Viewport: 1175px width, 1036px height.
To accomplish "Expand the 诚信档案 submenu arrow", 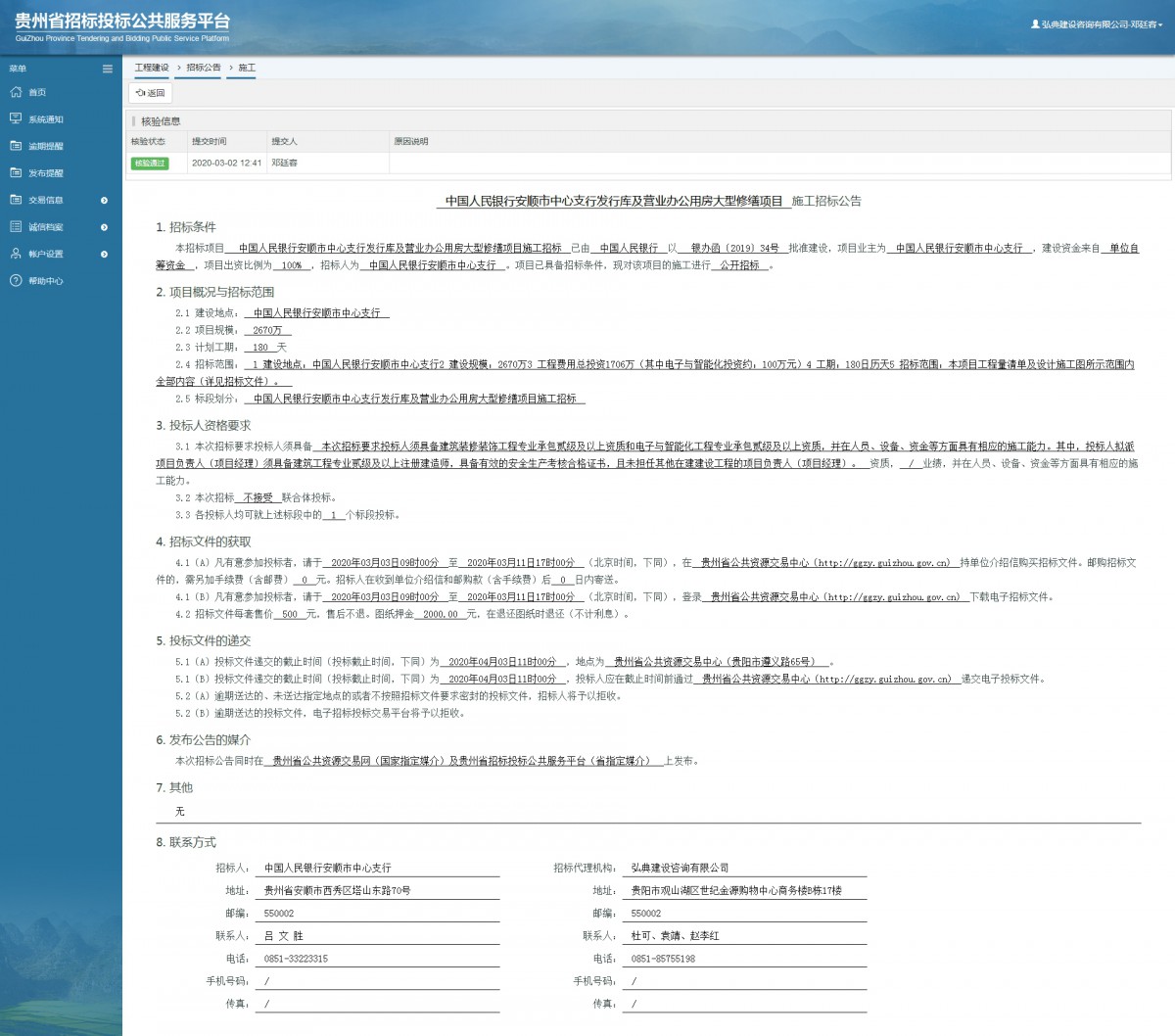I will [x=105, y=227].
